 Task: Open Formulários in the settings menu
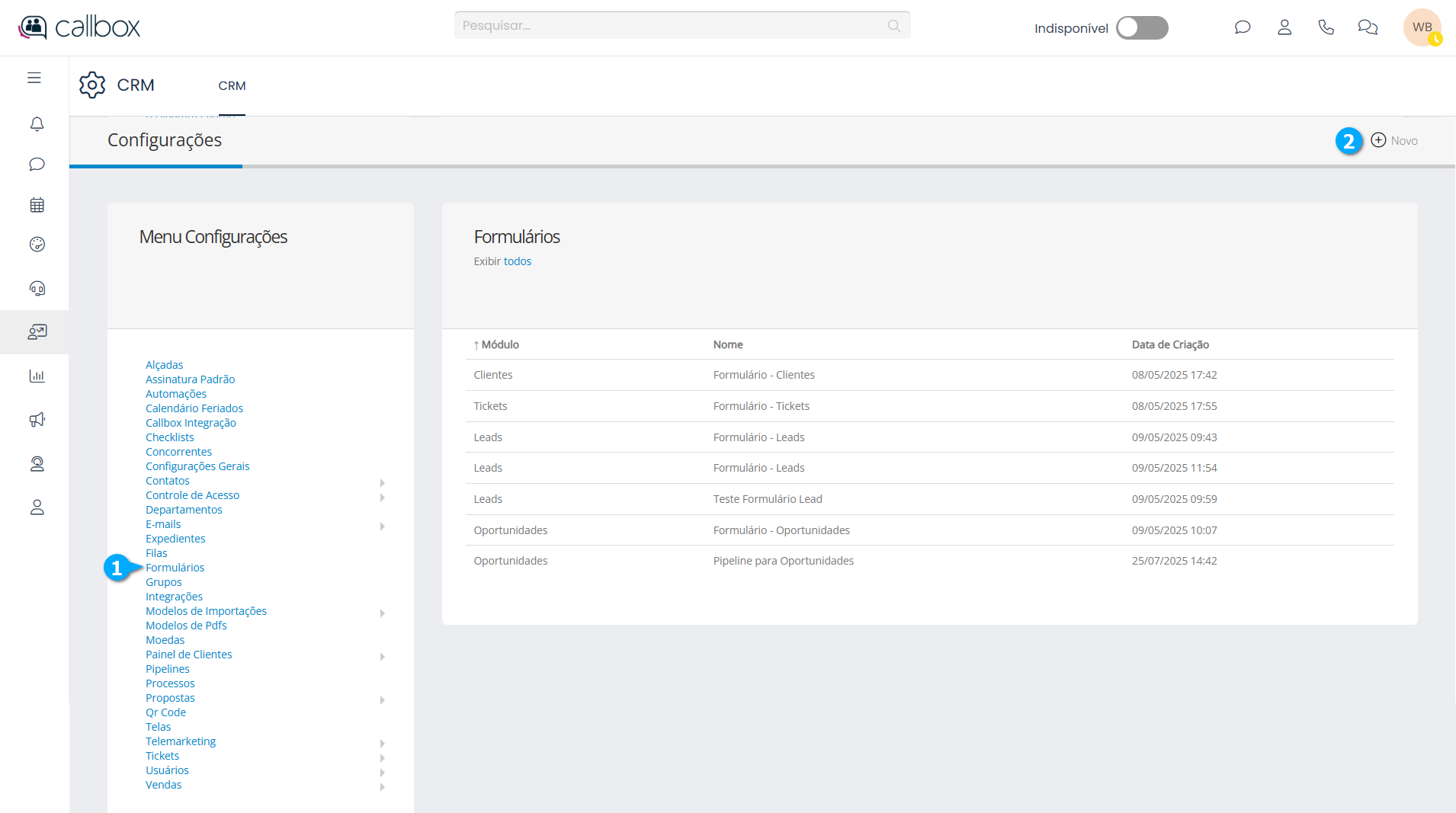point(175,568)
